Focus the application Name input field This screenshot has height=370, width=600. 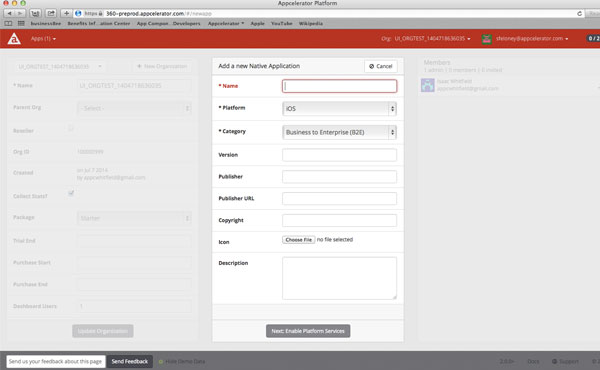(339, 86)
